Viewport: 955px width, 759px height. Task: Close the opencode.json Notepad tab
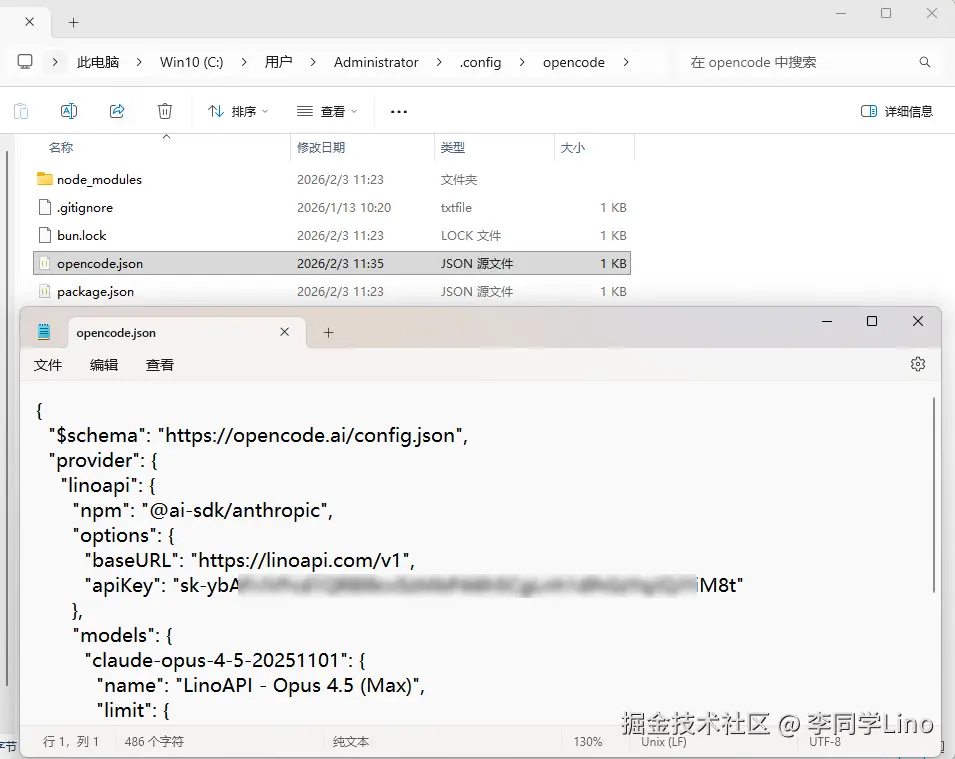(x=284, y=332)
